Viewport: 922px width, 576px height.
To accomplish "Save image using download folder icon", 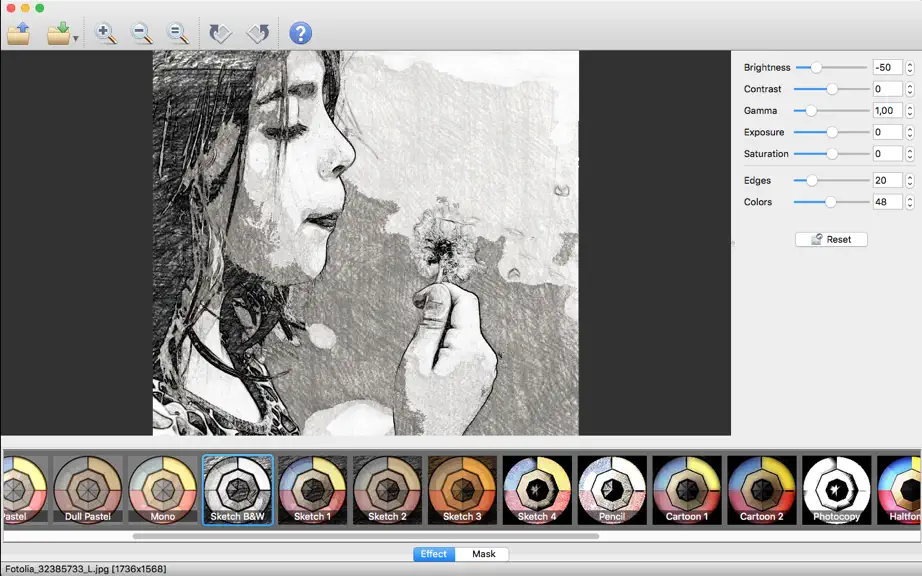I will pyautogui.click(x=58, y=34).
